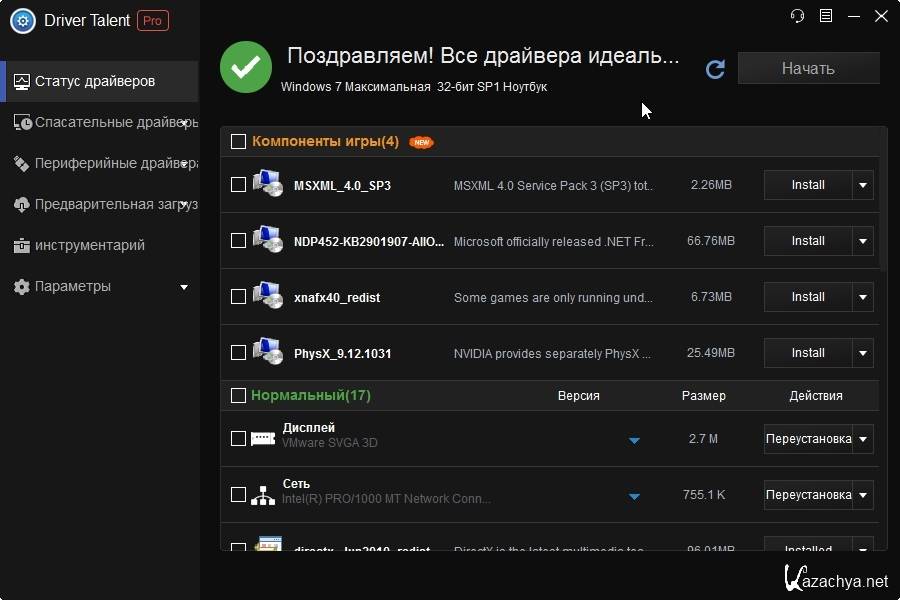Open the headset support icon

(797, 16)
